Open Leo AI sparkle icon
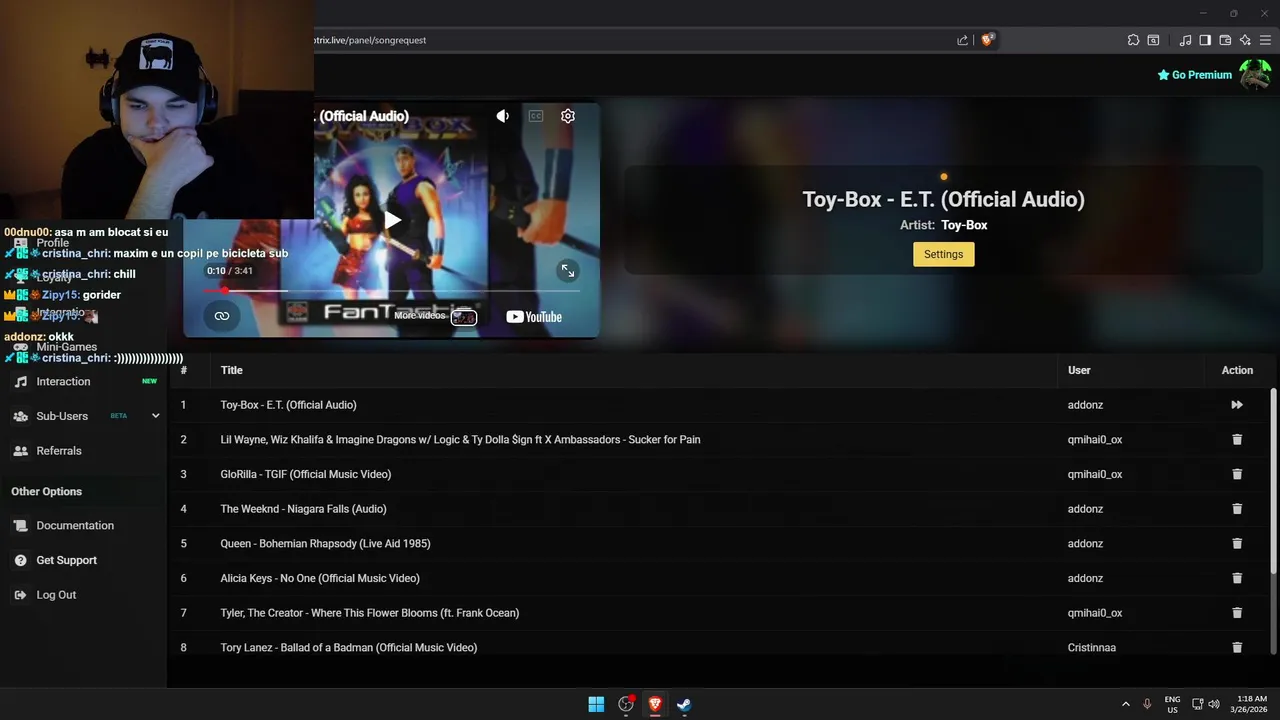 coord(1245,40)
